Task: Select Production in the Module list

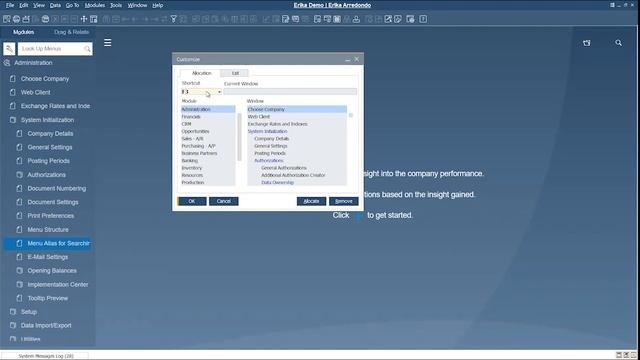Action: (208, 182)
